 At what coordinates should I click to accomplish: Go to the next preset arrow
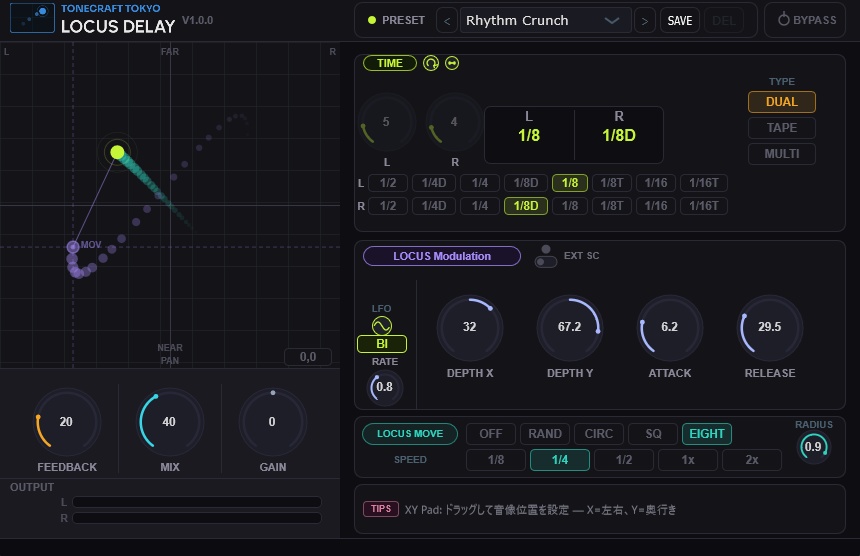[x=645, y=21]
